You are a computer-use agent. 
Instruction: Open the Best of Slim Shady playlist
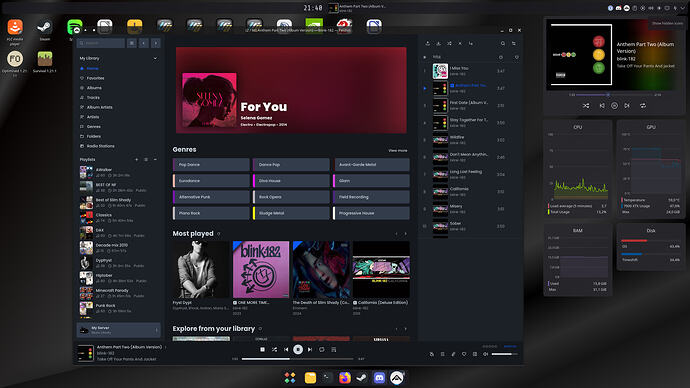coord(119,202)
